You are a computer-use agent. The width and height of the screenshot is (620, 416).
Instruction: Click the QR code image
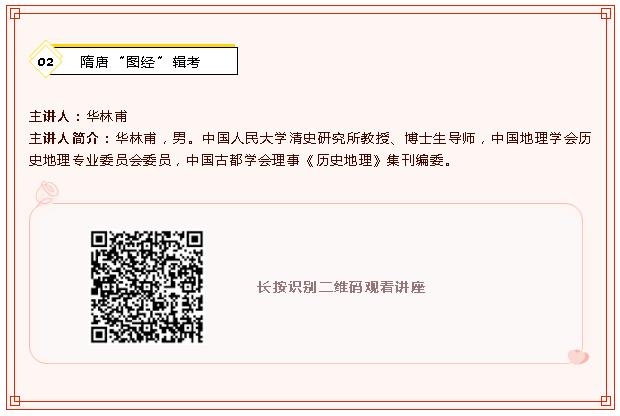tap(147, 287)
